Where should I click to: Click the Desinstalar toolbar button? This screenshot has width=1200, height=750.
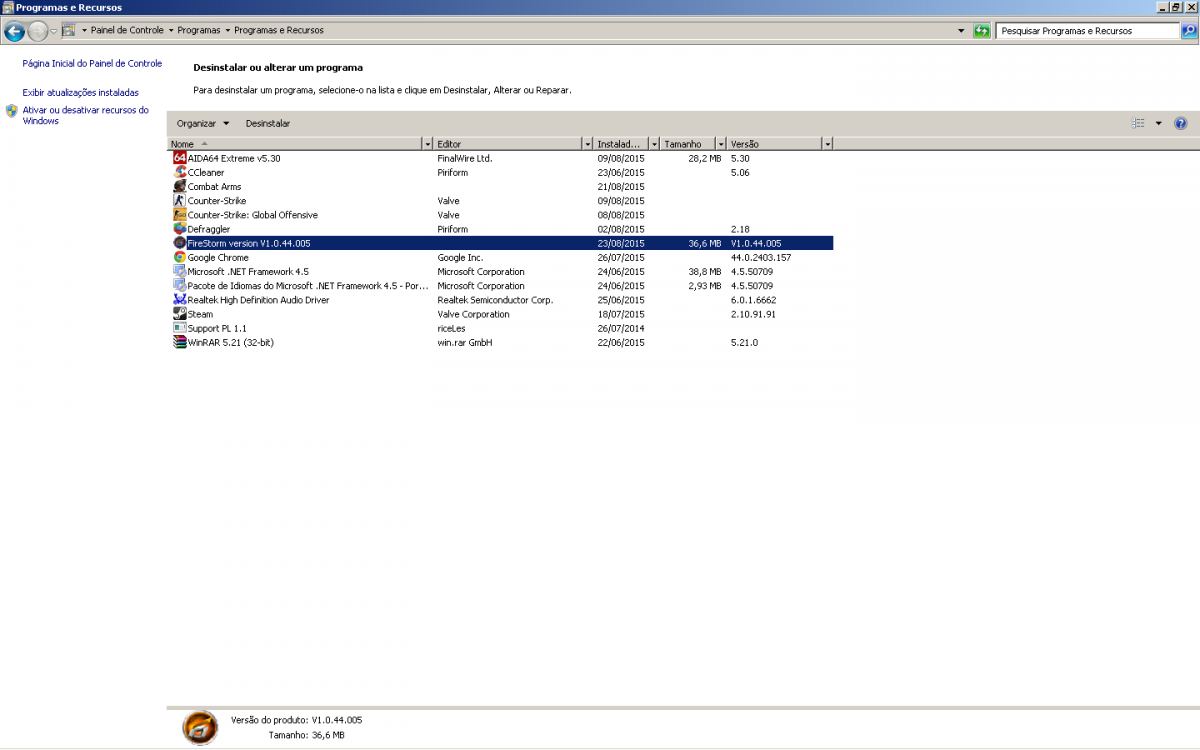268,123
